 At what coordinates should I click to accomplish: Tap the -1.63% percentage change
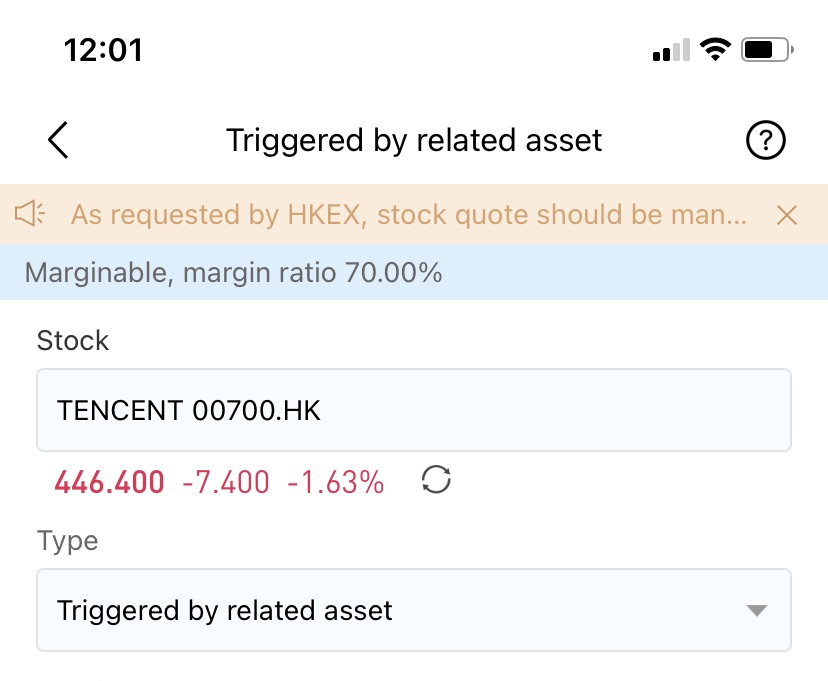(x=335, y=482)
